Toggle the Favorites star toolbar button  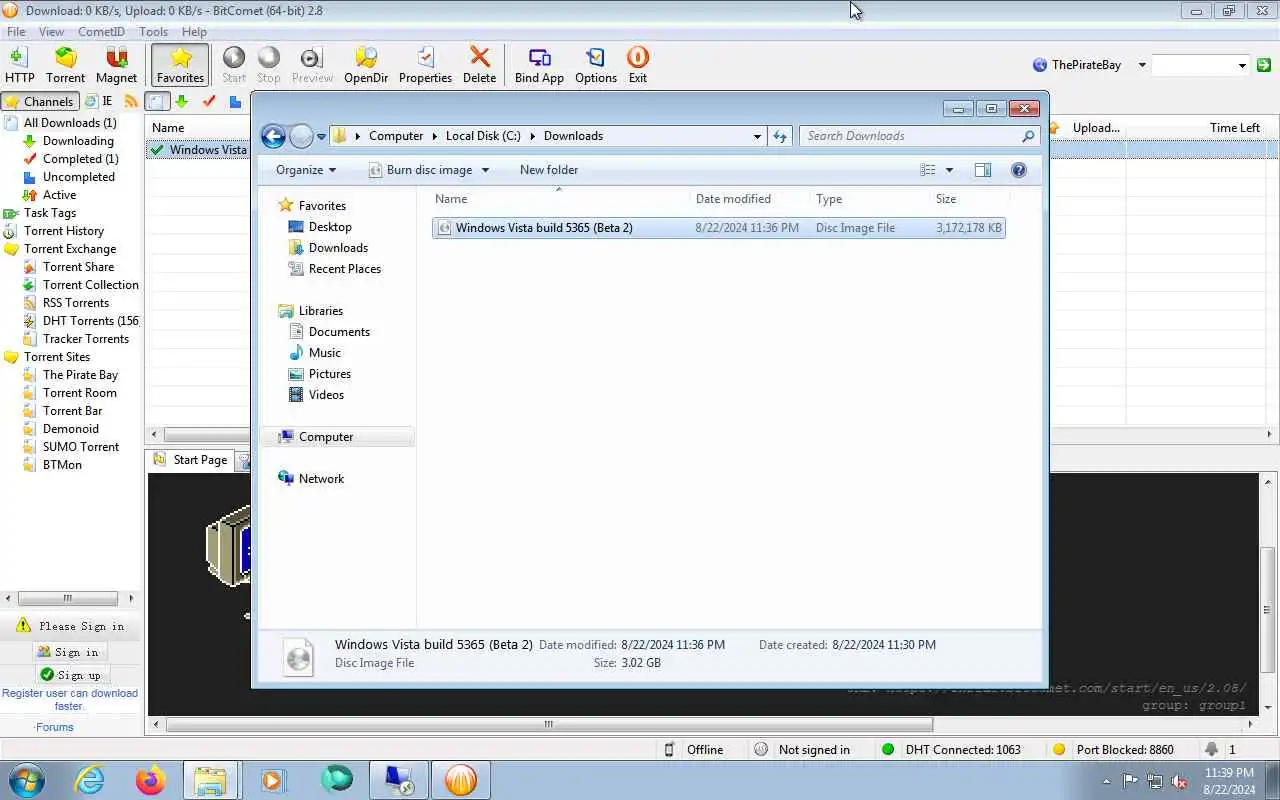click(x=180, y=65)
